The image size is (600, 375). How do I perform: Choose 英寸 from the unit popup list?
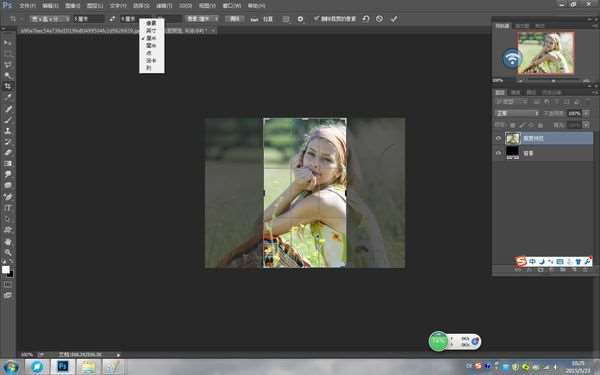[x=152, y=31]
